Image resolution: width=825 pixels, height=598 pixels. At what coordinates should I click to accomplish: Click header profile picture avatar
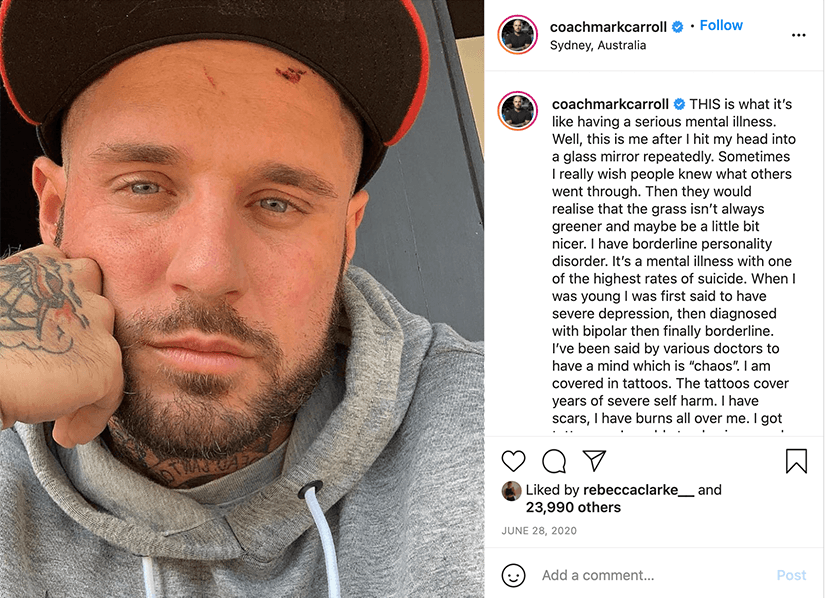click(518, 35)
